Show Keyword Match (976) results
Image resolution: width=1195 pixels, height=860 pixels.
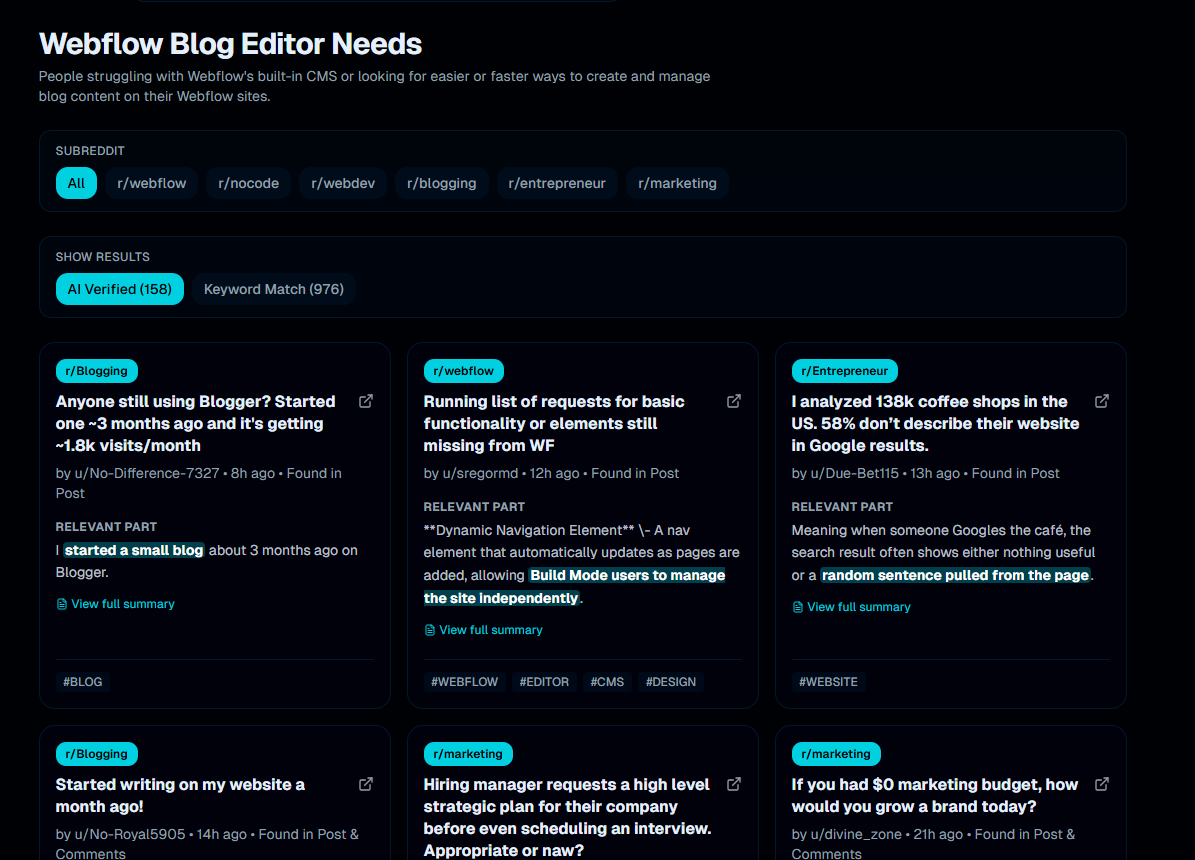(x=274, y=289)
